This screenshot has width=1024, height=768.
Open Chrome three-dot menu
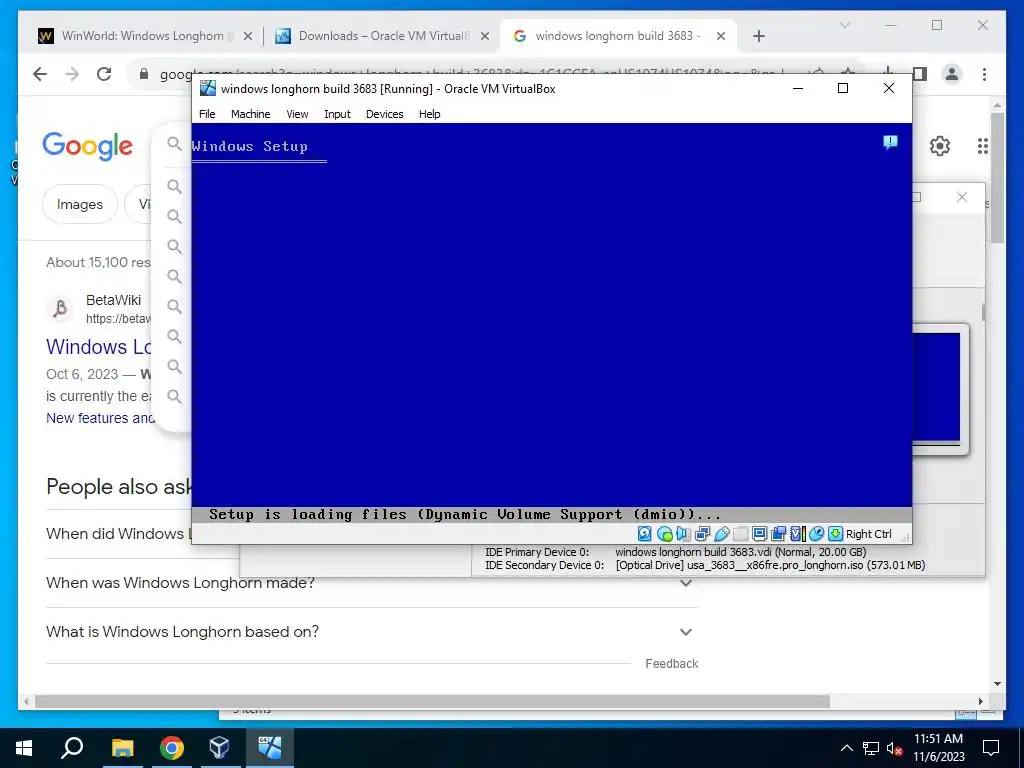point(984,74)
